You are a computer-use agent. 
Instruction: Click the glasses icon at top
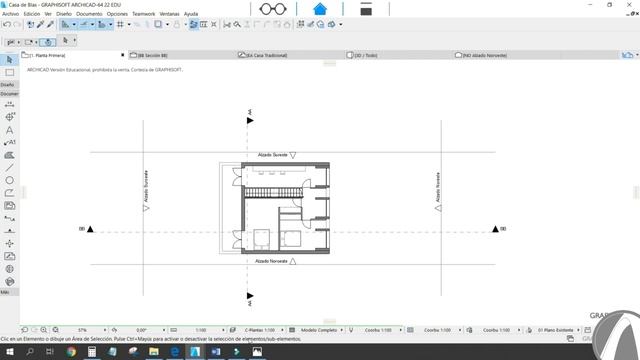click(x=273, y=9)
